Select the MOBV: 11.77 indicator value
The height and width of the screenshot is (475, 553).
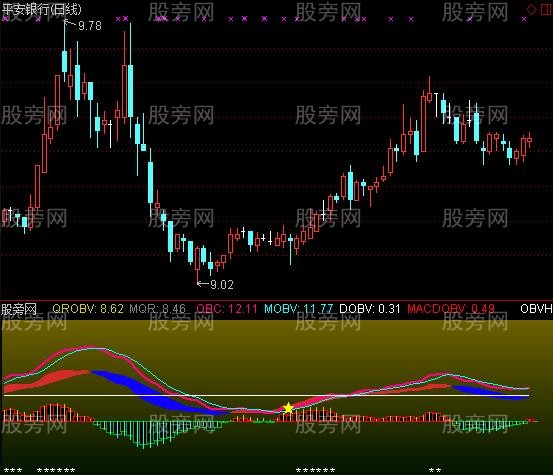299,309
